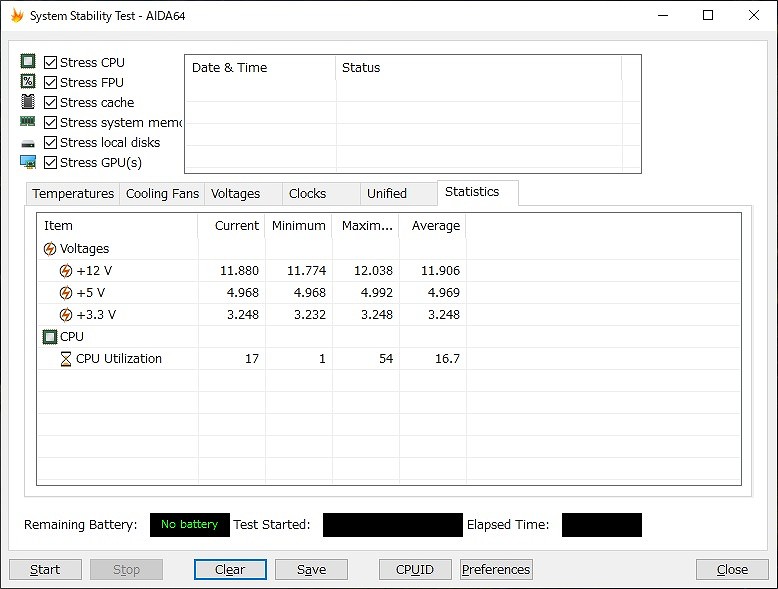Sort by the Average column header
The image size is (778, 589).
pos(435,226)
